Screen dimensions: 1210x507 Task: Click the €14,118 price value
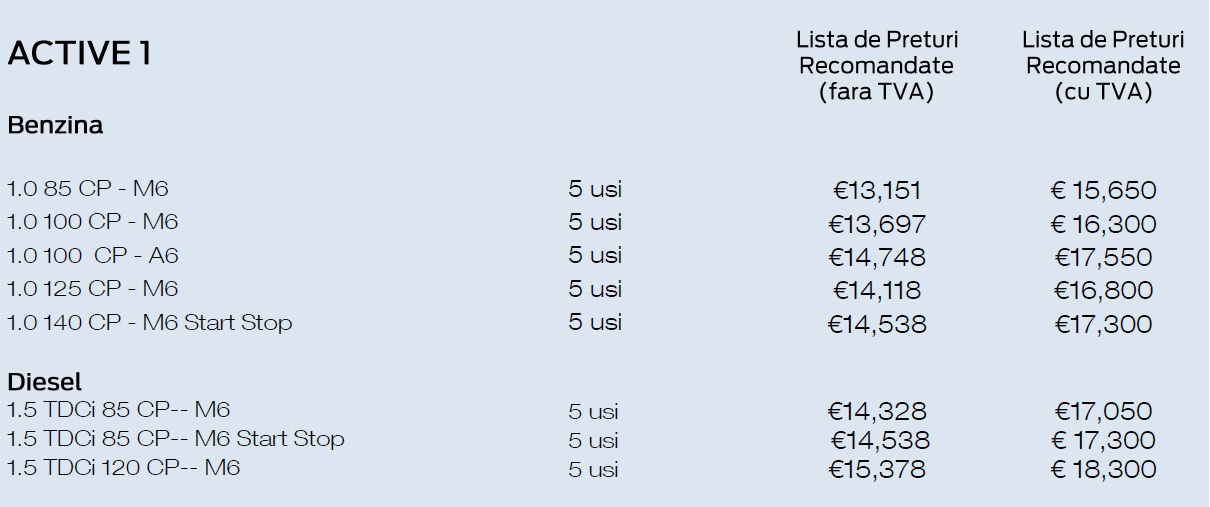(877, 291)
